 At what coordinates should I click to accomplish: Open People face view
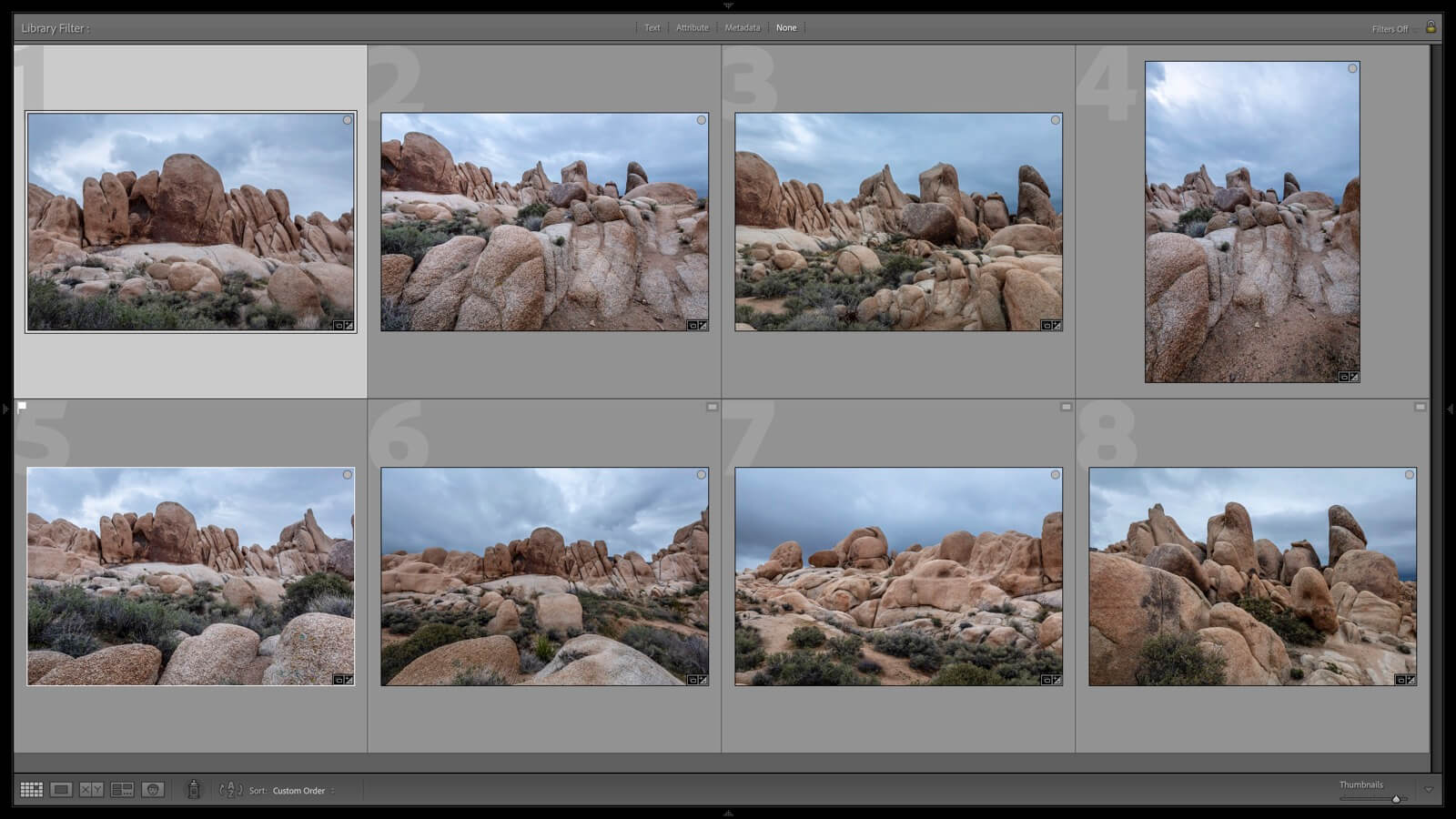click(x=153, y=790)
